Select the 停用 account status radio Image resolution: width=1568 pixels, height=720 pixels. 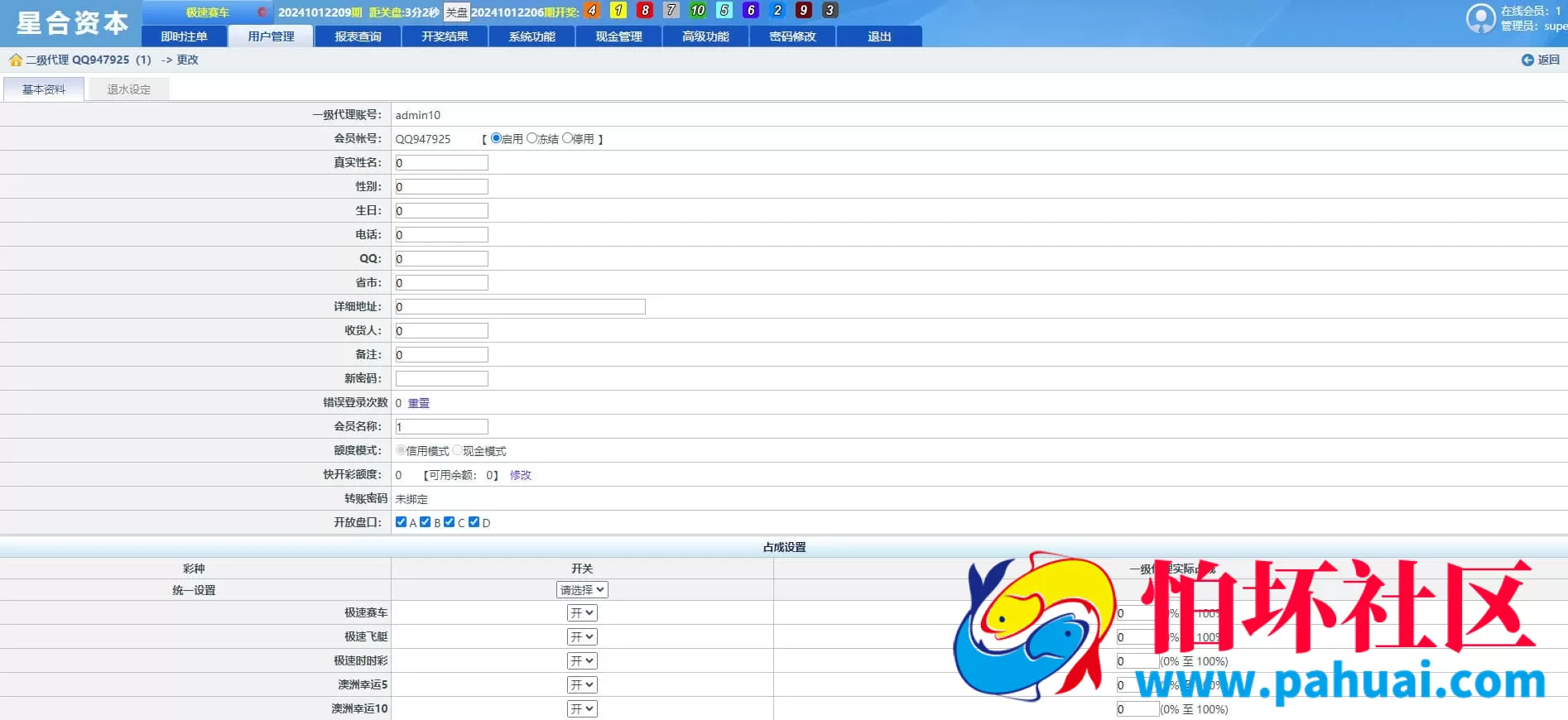[567, 138]
